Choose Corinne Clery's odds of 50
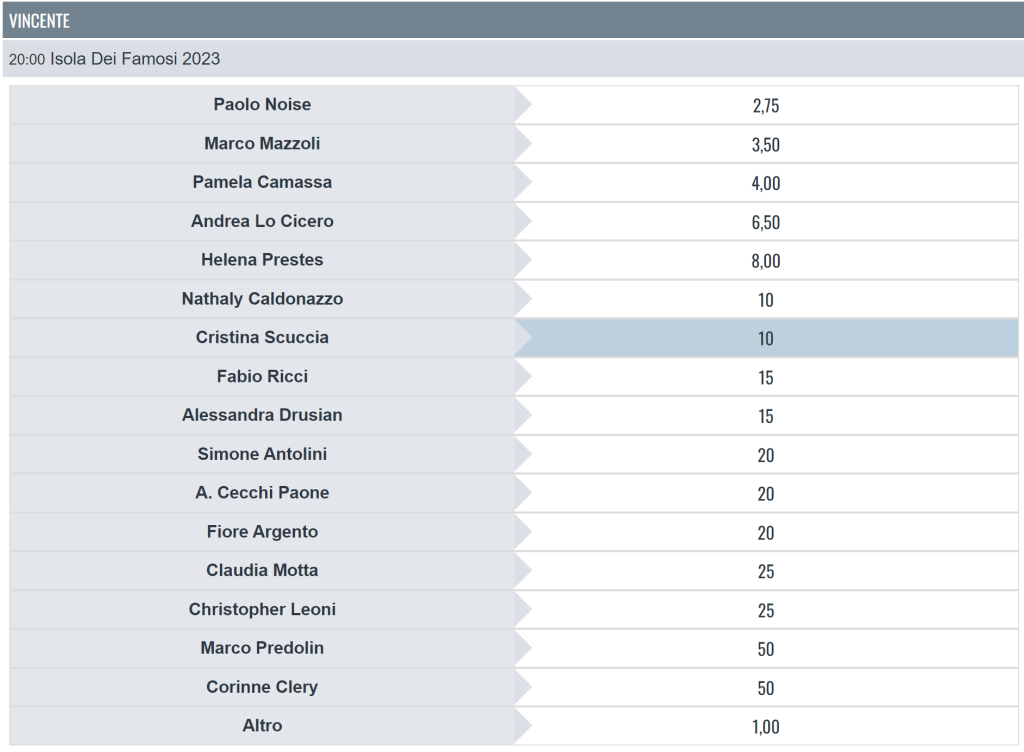Viewport: 1024px width, 752px height. [766, 687]
